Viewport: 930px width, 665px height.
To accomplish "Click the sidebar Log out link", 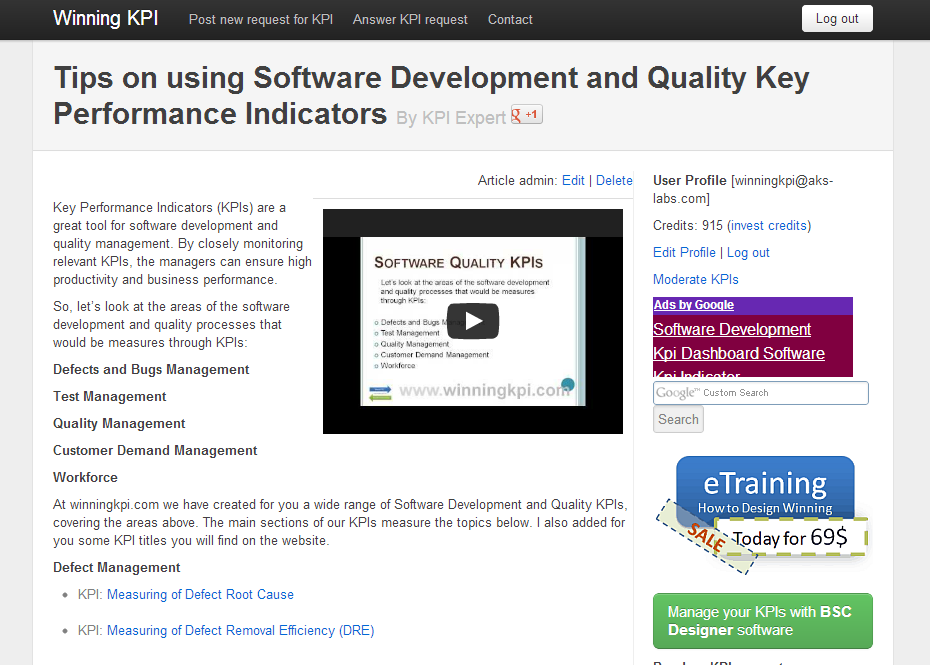I will click(748, 253).
